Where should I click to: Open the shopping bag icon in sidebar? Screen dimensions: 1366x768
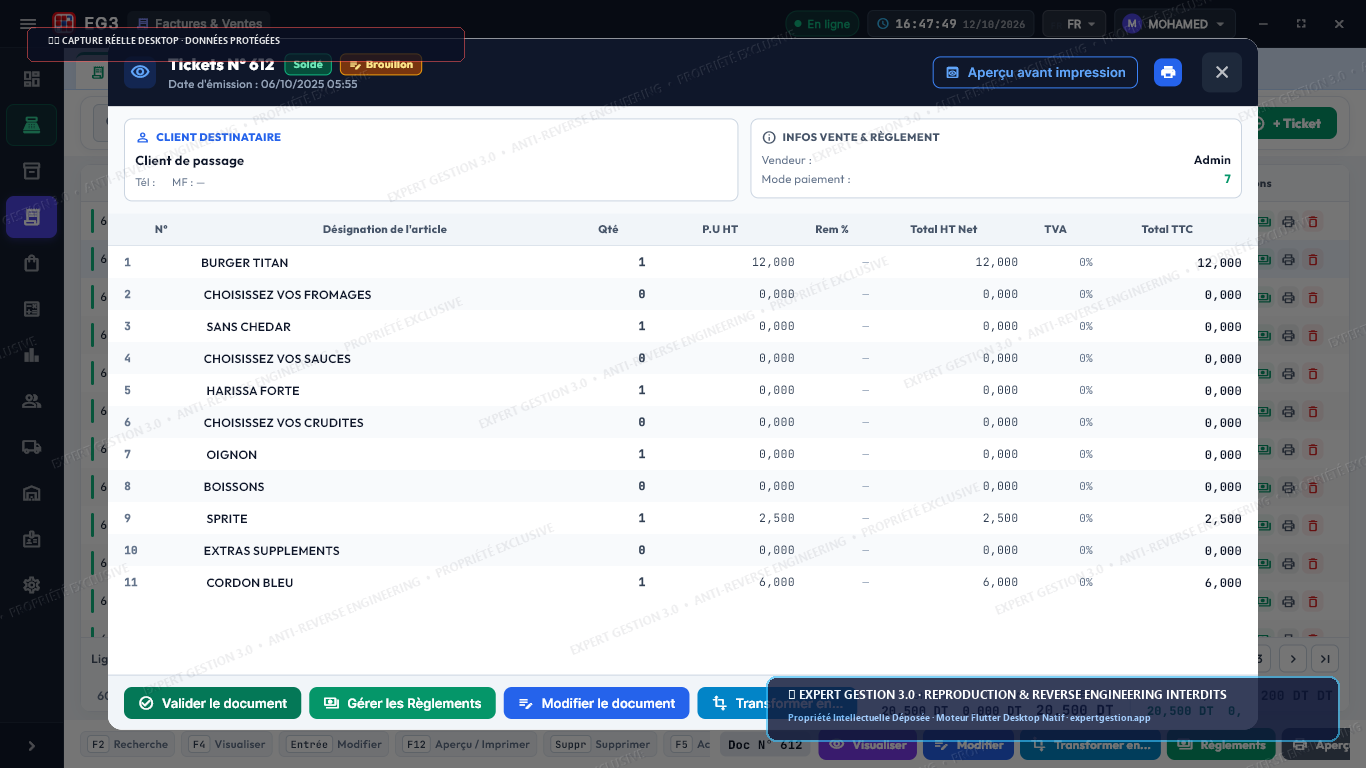32,263
